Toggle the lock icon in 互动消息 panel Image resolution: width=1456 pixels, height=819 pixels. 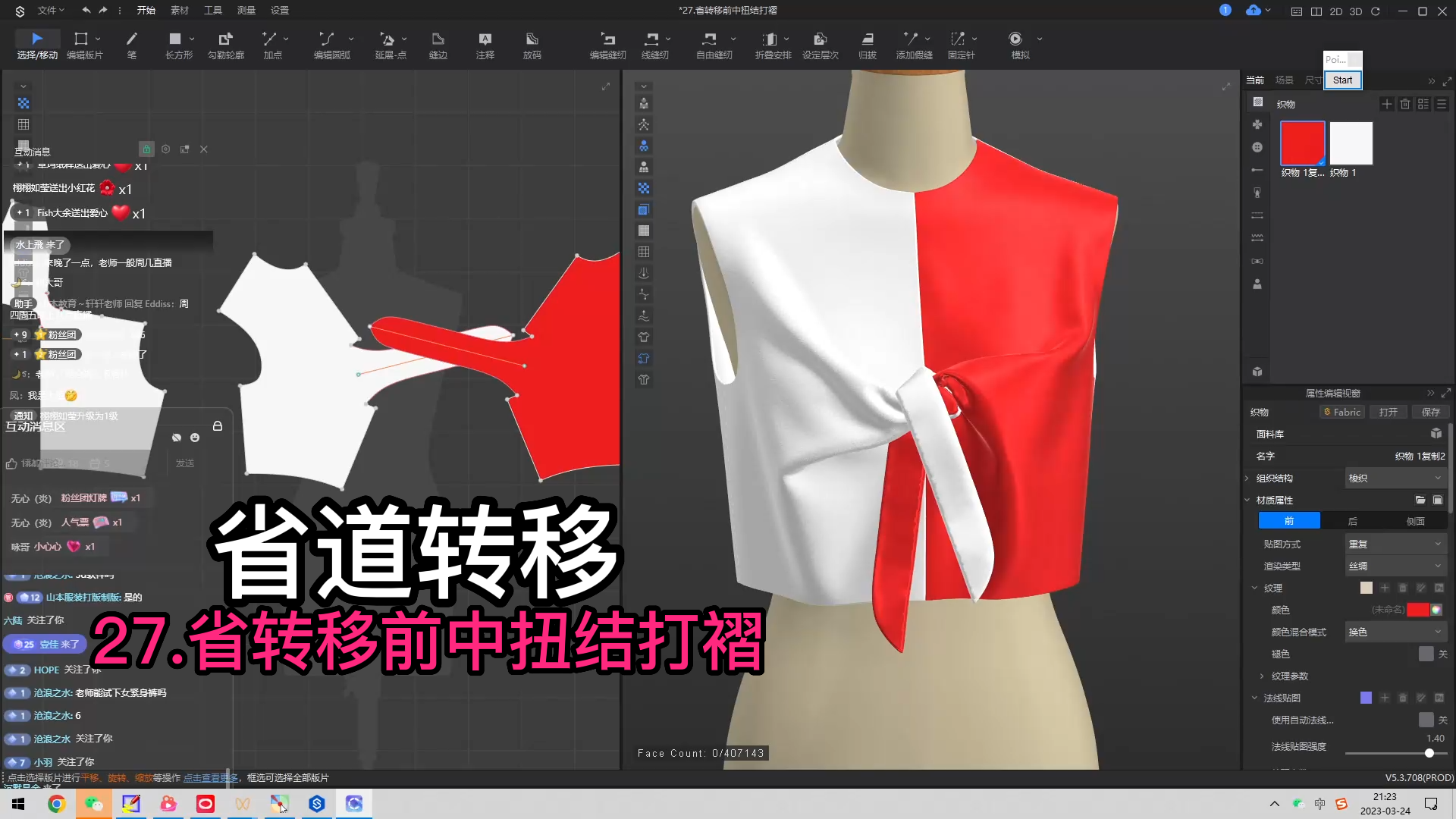pos(146,149)
